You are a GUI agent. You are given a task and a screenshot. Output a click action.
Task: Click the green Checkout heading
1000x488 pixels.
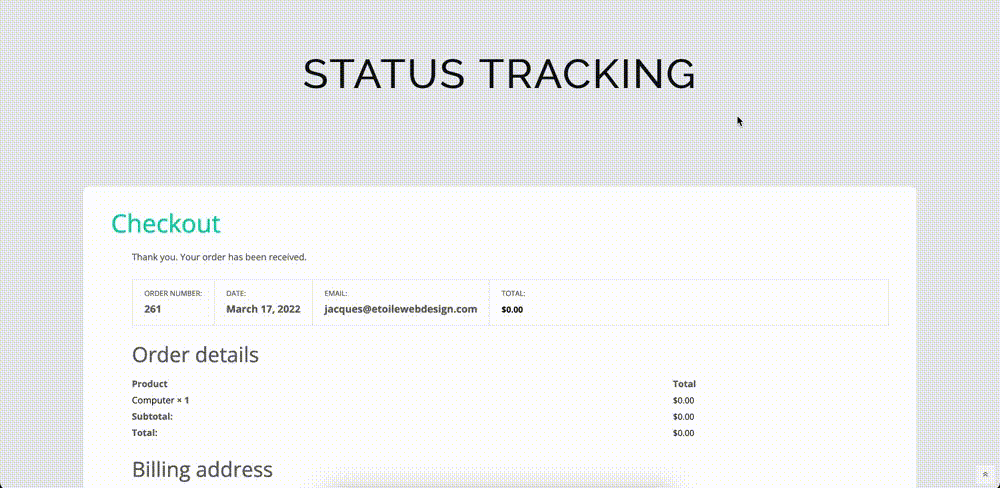(166, 224)
